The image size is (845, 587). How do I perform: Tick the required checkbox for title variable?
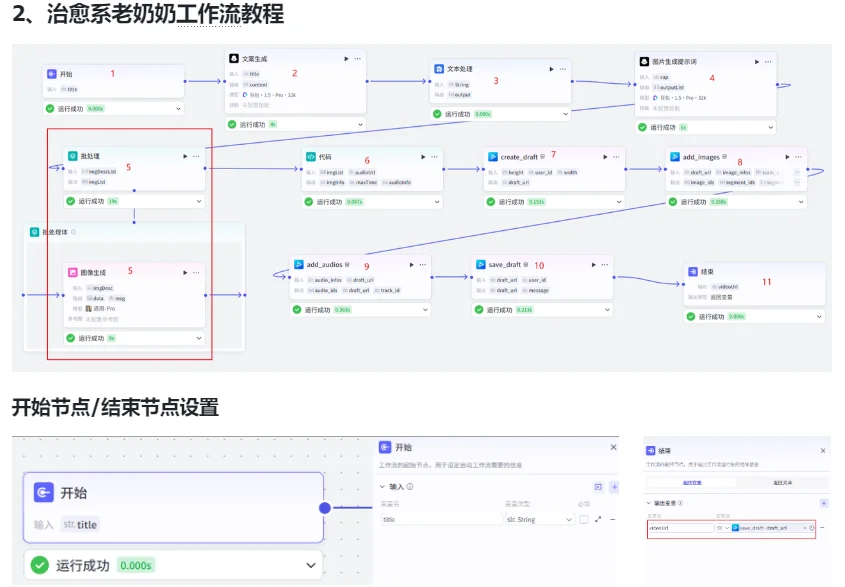[x=584, y=519]
